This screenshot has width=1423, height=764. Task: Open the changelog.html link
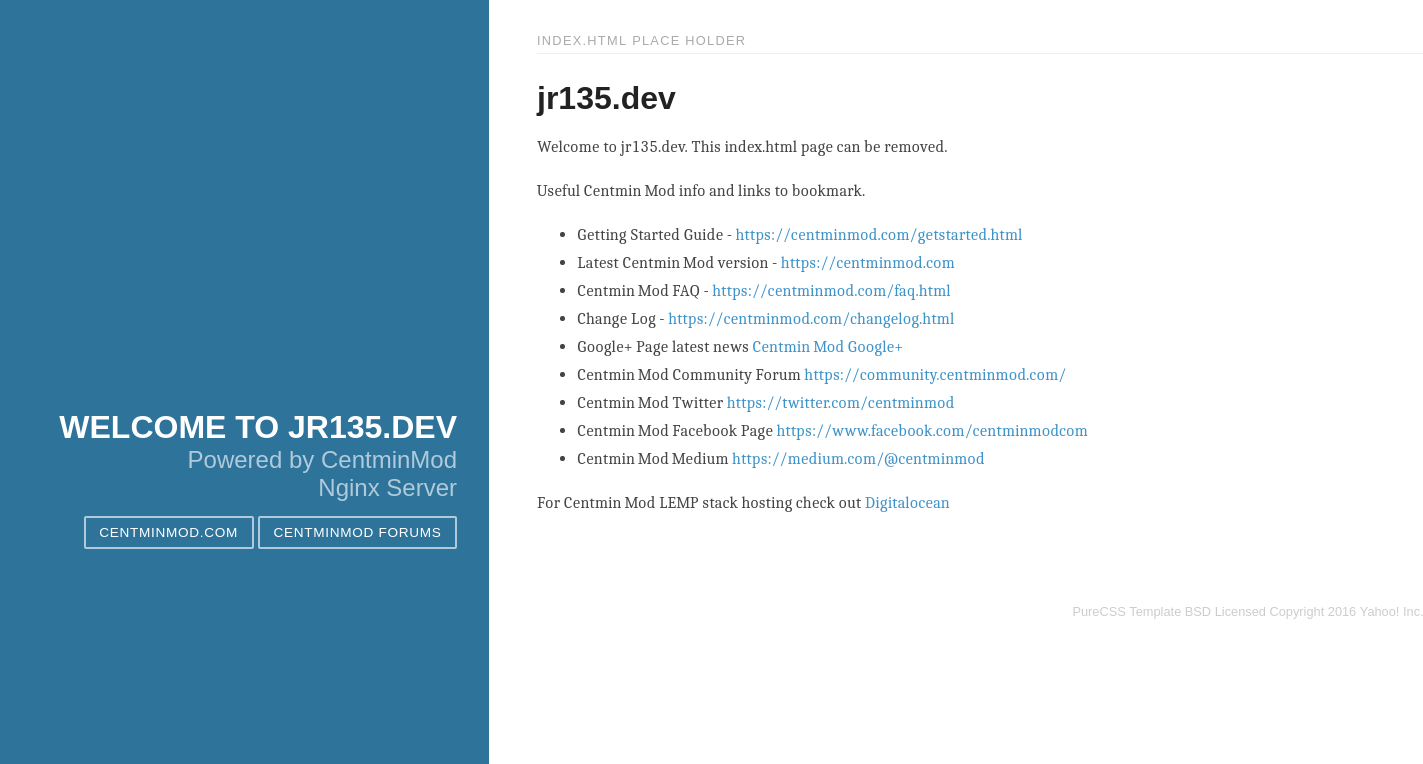click(811, 319)
